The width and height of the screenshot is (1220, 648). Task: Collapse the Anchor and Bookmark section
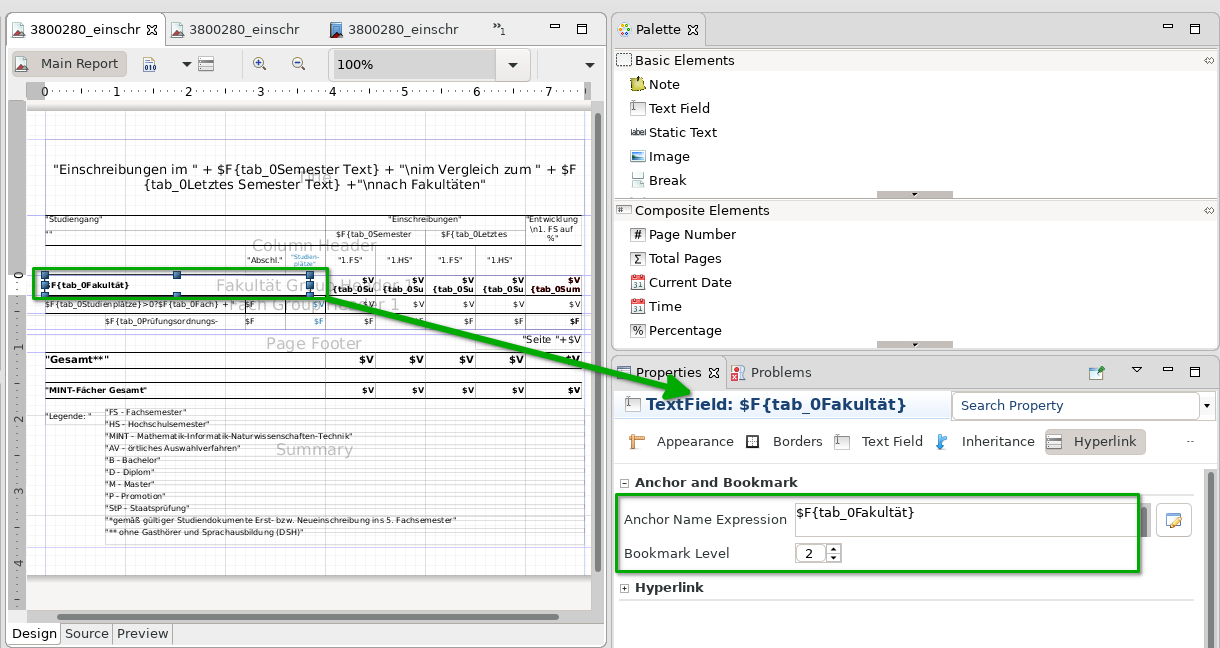pyautogui.click(x=625, y=482)
